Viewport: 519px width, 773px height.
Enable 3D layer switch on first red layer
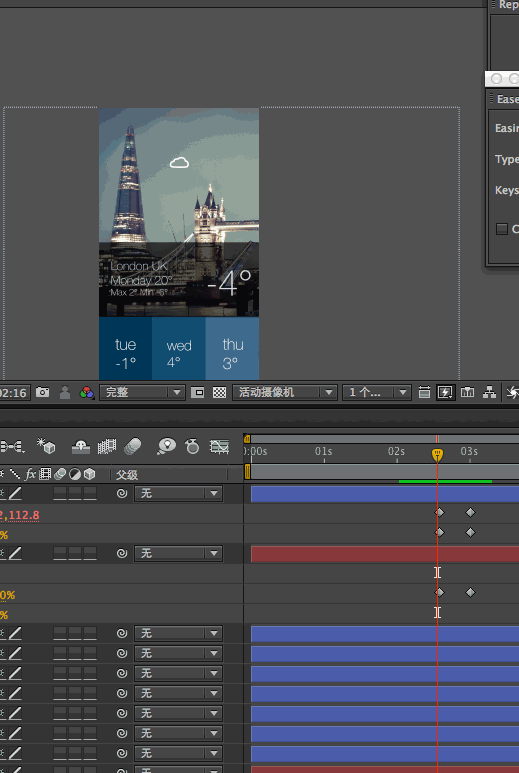[x=90, y=554]
